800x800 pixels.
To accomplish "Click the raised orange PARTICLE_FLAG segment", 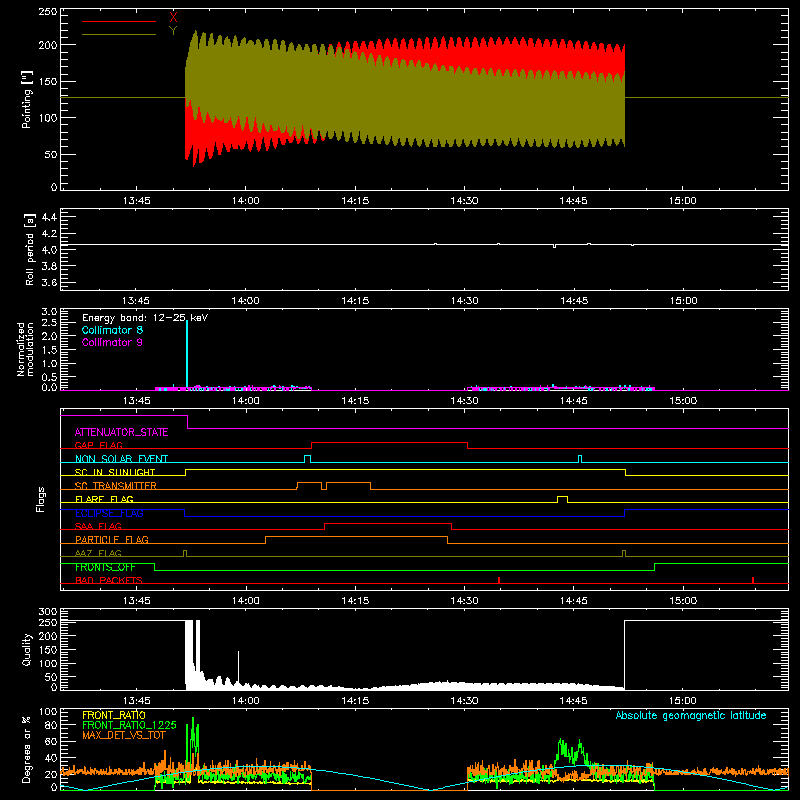I will (x=356, y=537).
